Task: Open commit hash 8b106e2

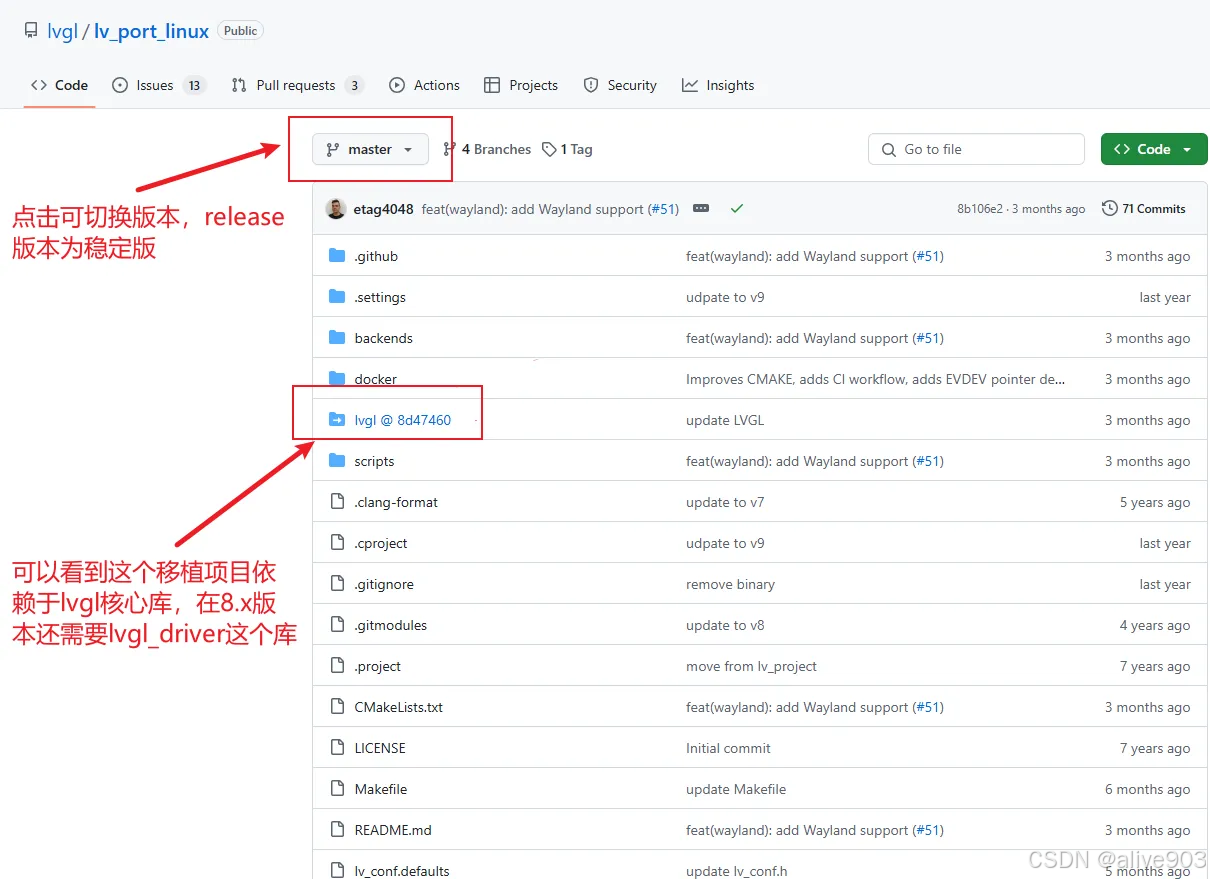Action: 980,209
